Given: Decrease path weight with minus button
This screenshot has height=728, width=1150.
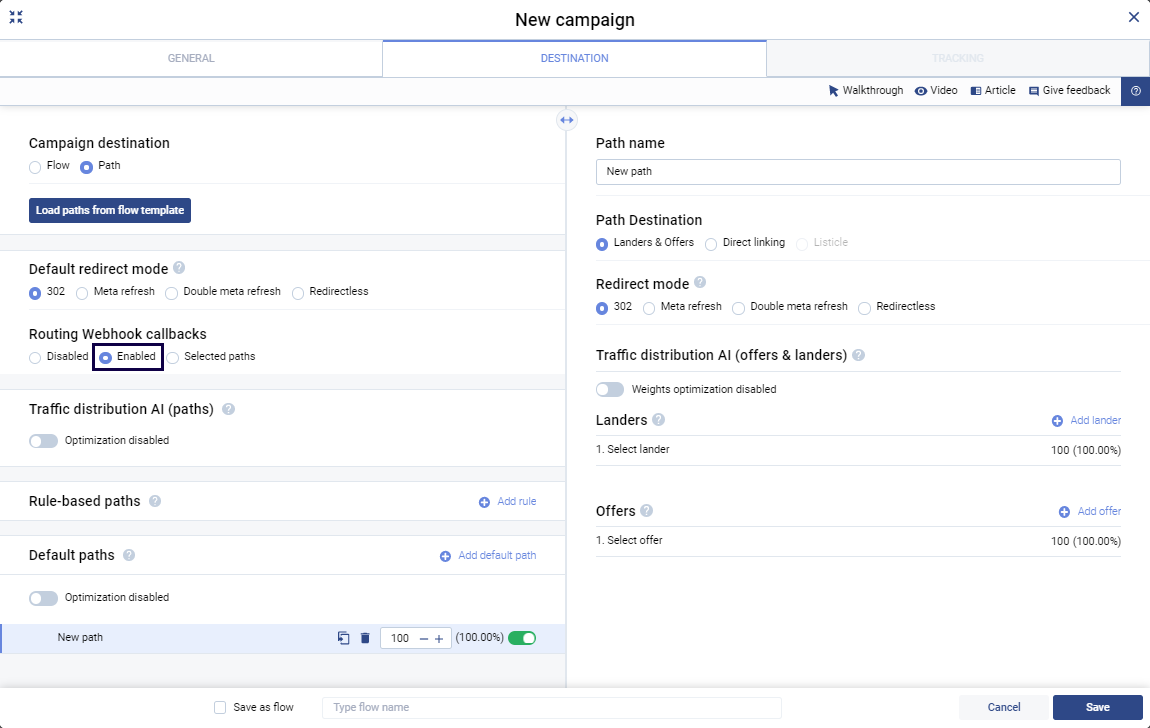Looking at the screenshot, I should coord(424,639).
